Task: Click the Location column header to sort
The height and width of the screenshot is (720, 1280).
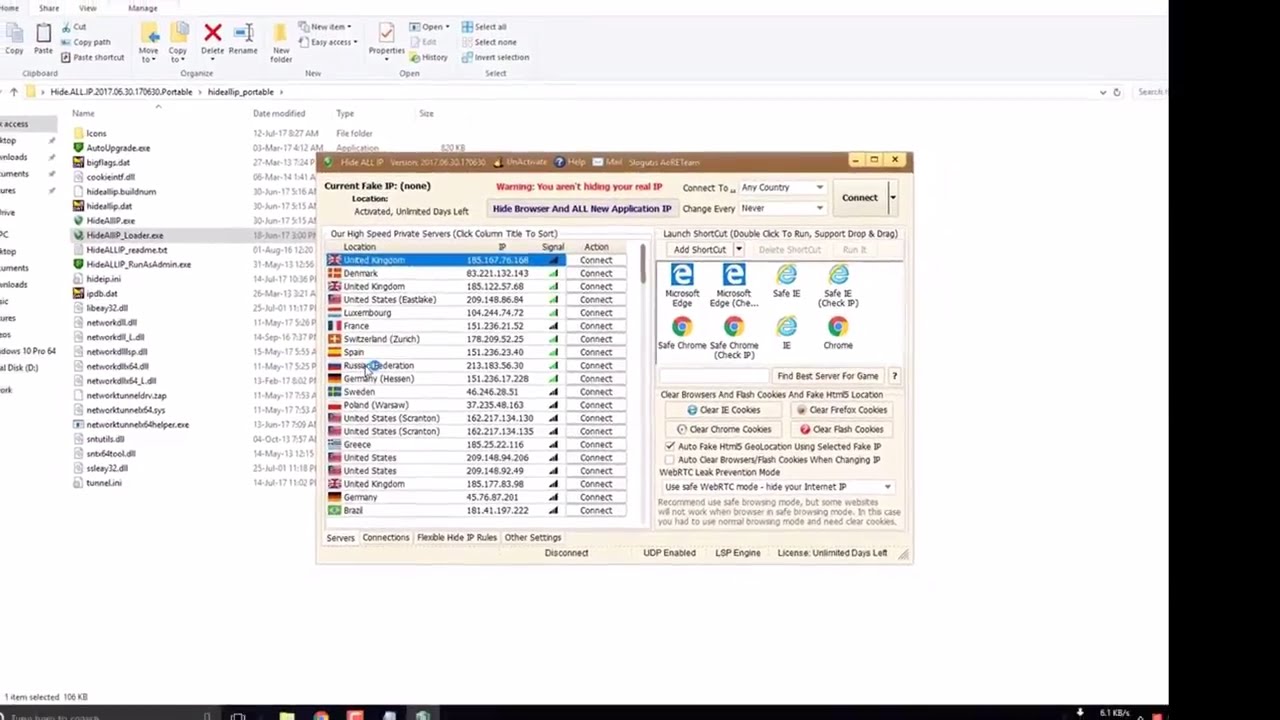Action: tap(360, 247)
